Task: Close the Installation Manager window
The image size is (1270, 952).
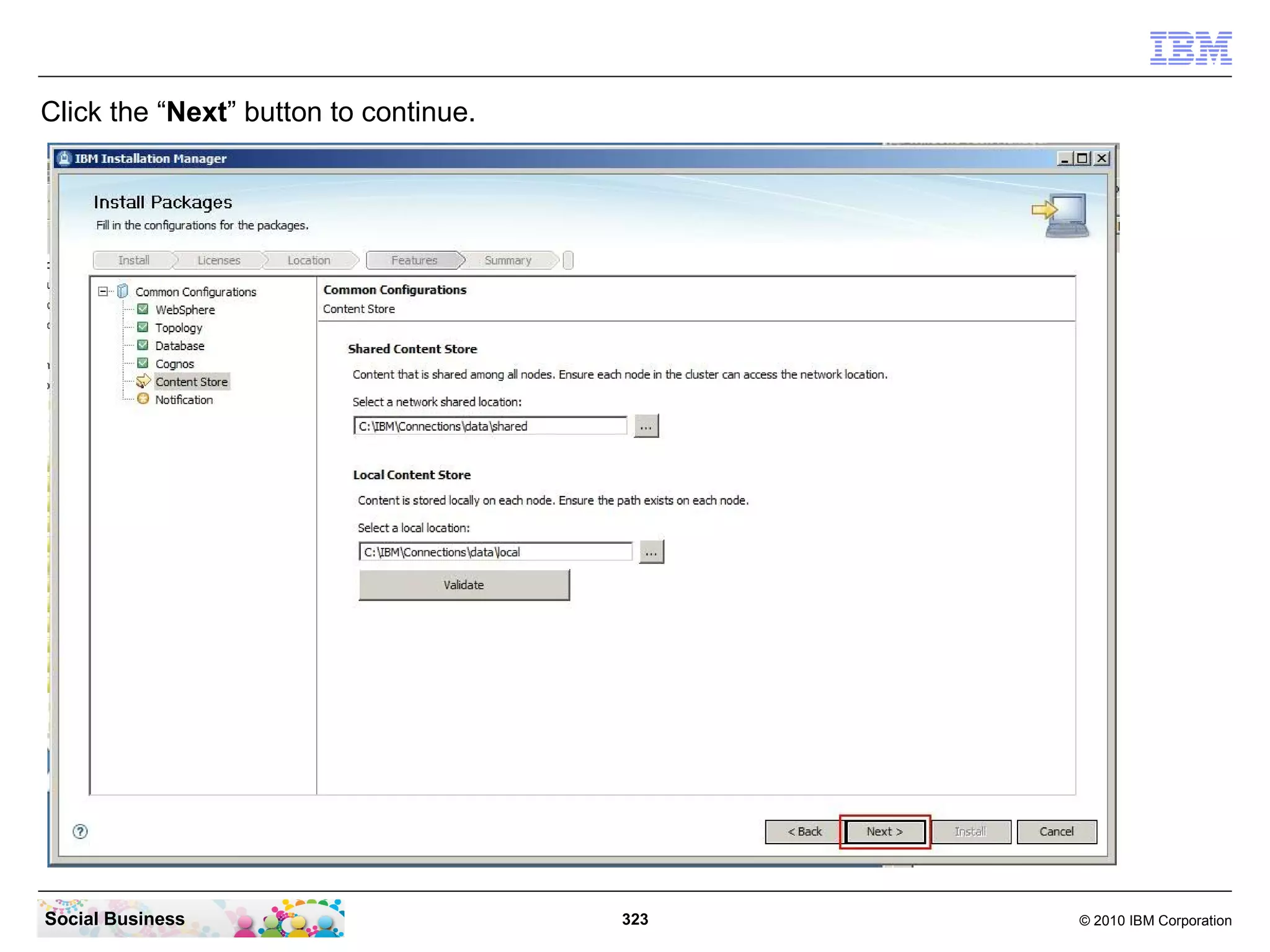Action: 1101,159
